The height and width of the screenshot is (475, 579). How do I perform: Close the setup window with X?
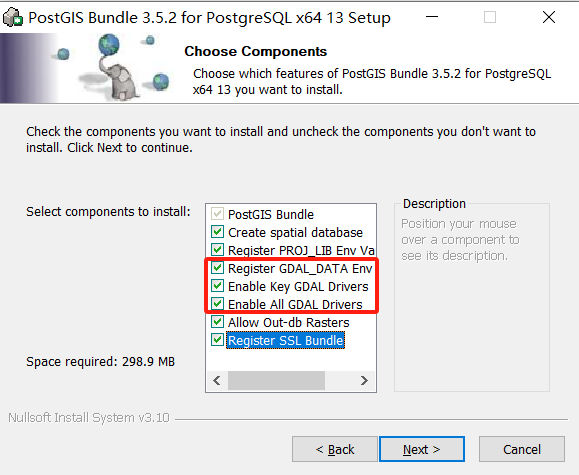(x=549, y=17)
